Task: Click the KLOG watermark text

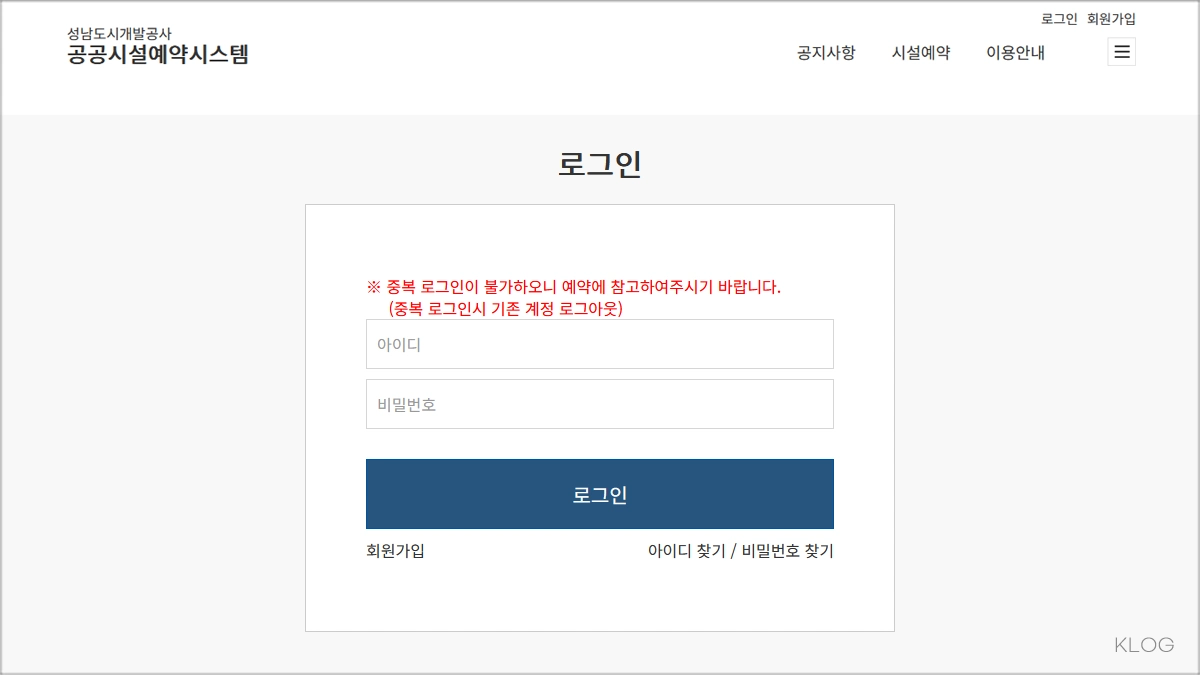Action: click(1142, 646)
